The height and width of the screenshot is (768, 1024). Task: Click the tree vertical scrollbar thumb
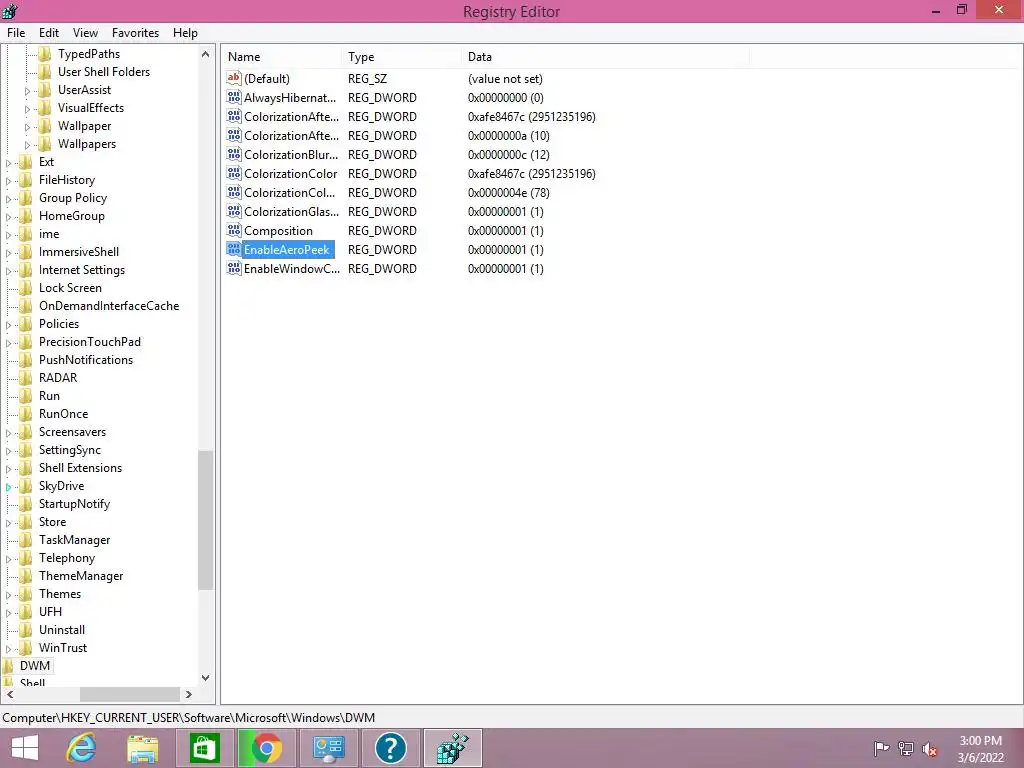206,520
